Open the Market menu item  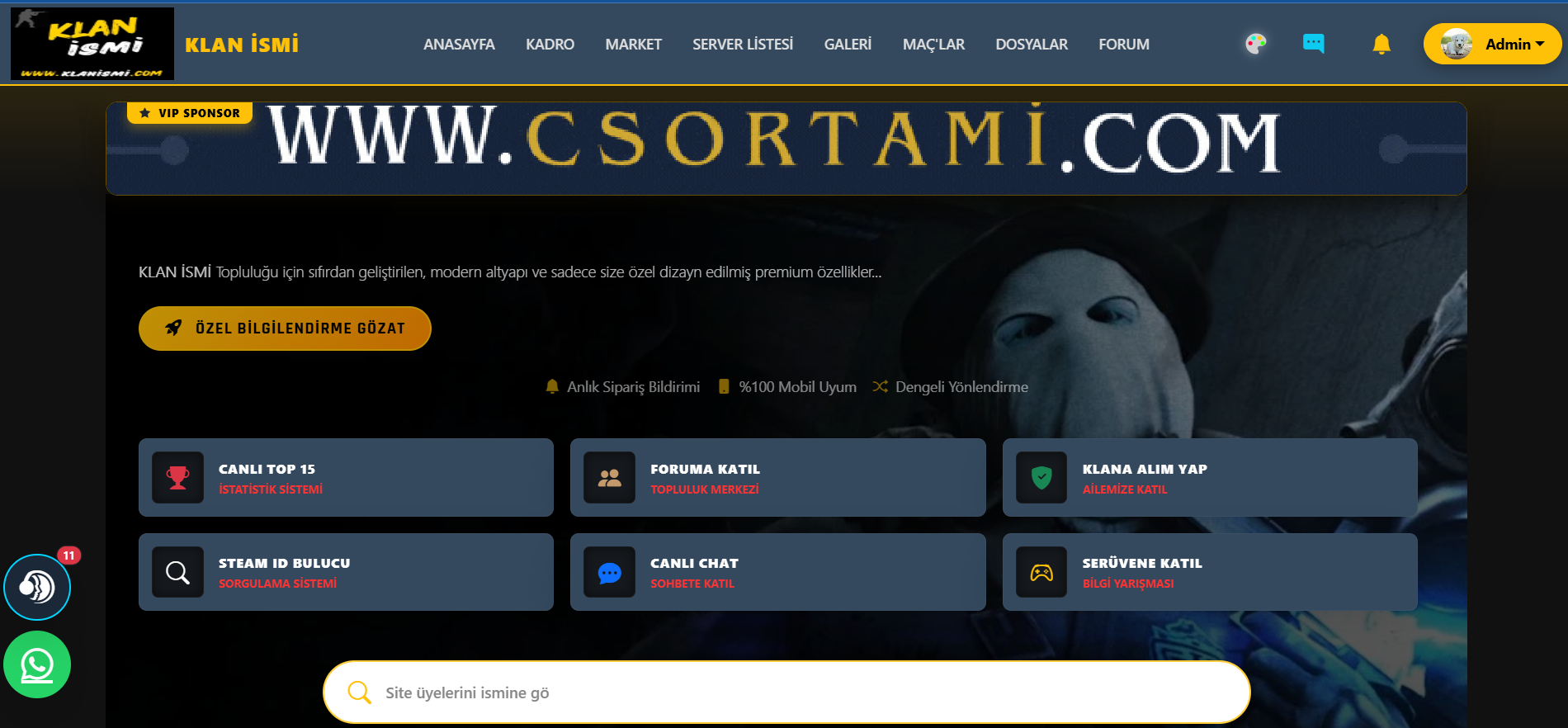(633, 45)
